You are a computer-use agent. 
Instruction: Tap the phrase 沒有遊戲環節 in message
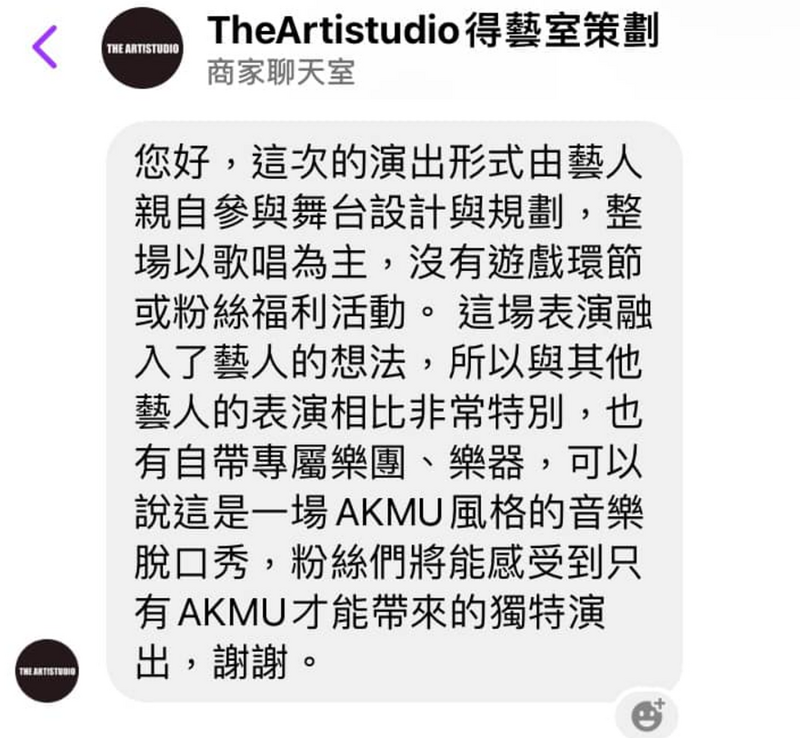(526, 262)
